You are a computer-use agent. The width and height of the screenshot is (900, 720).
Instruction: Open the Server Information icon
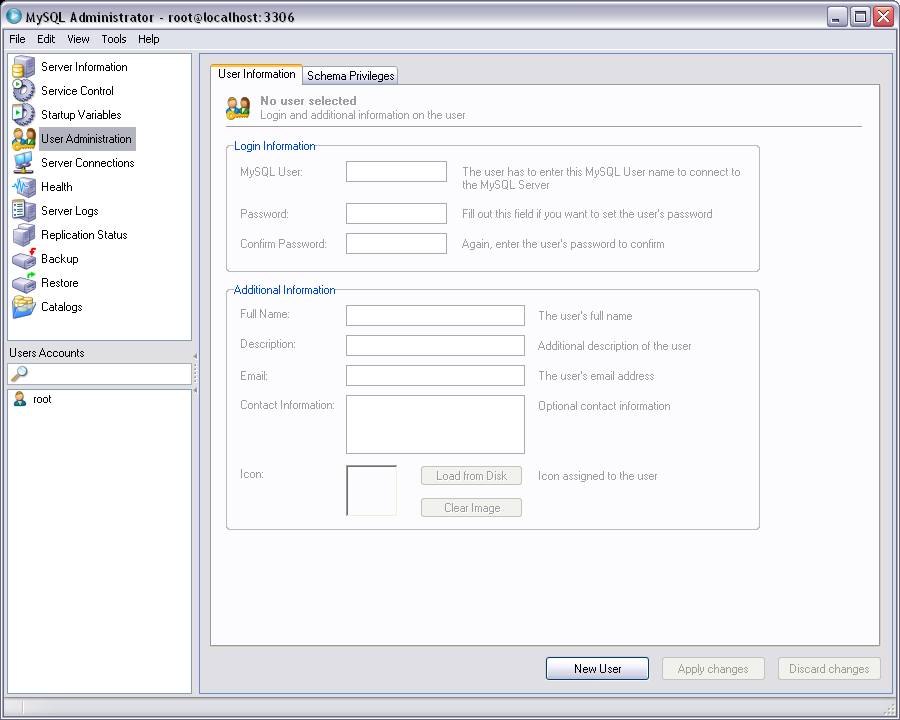pos(24,67)
